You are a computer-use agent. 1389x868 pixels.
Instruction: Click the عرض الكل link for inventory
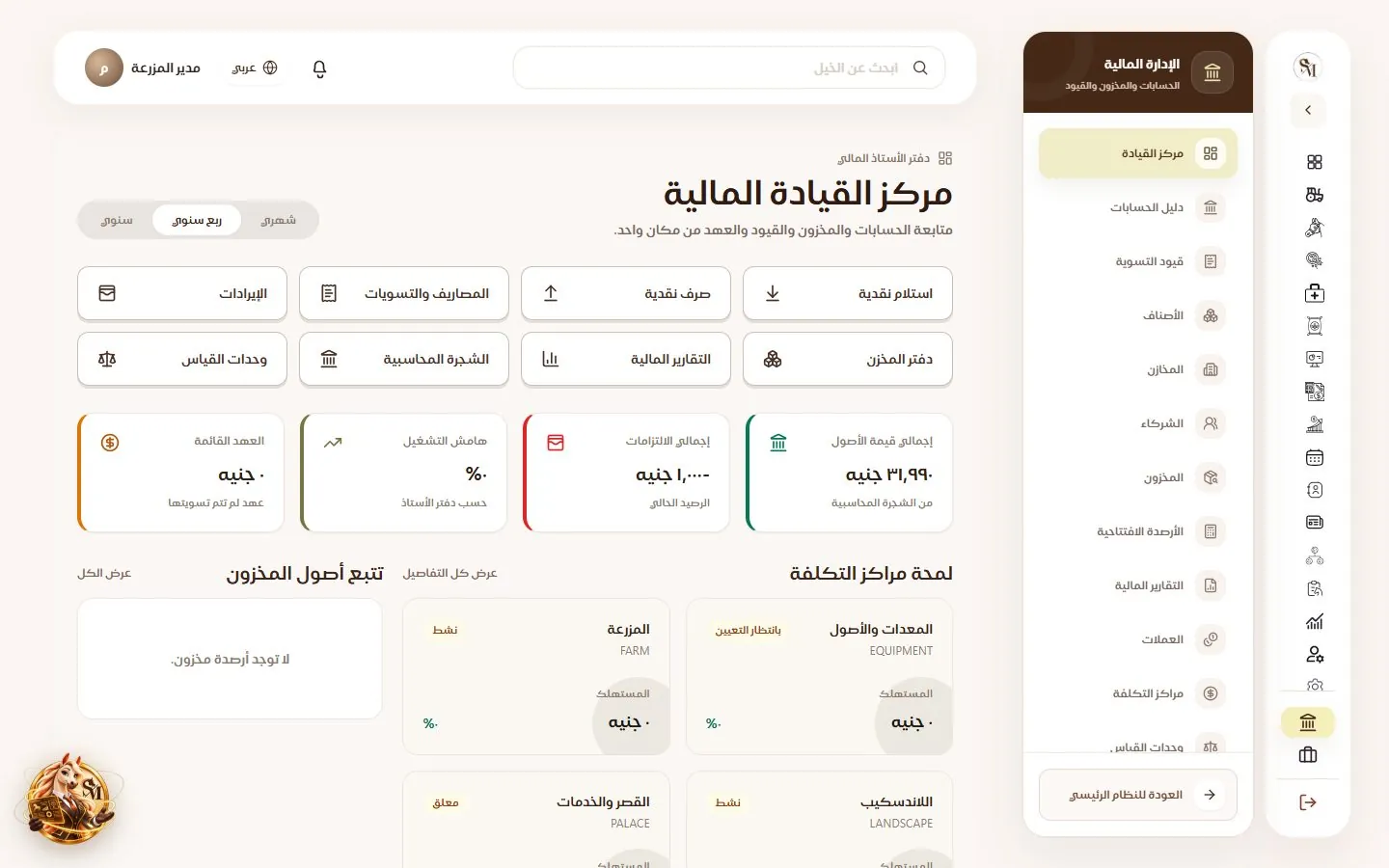[x=104, y=573]
